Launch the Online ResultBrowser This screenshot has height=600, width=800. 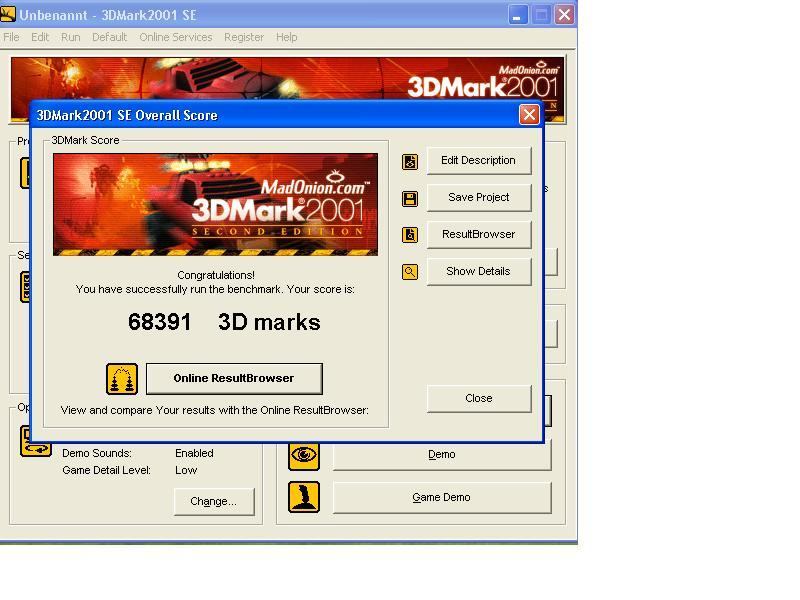point(234,379)
